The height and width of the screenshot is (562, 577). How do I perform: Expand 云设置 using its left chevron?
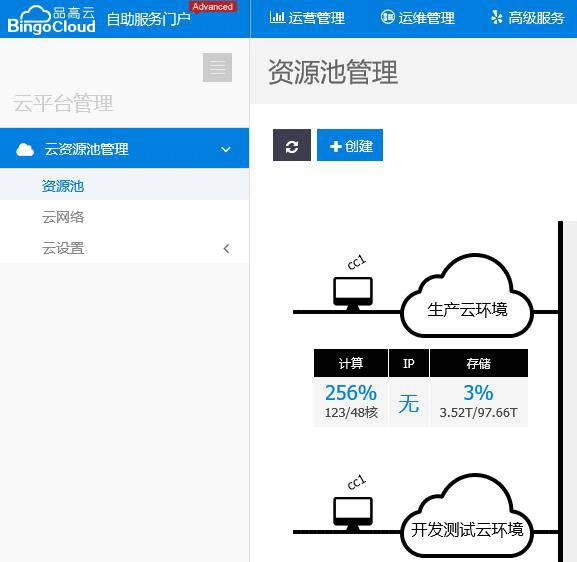(x=226, y=249)
